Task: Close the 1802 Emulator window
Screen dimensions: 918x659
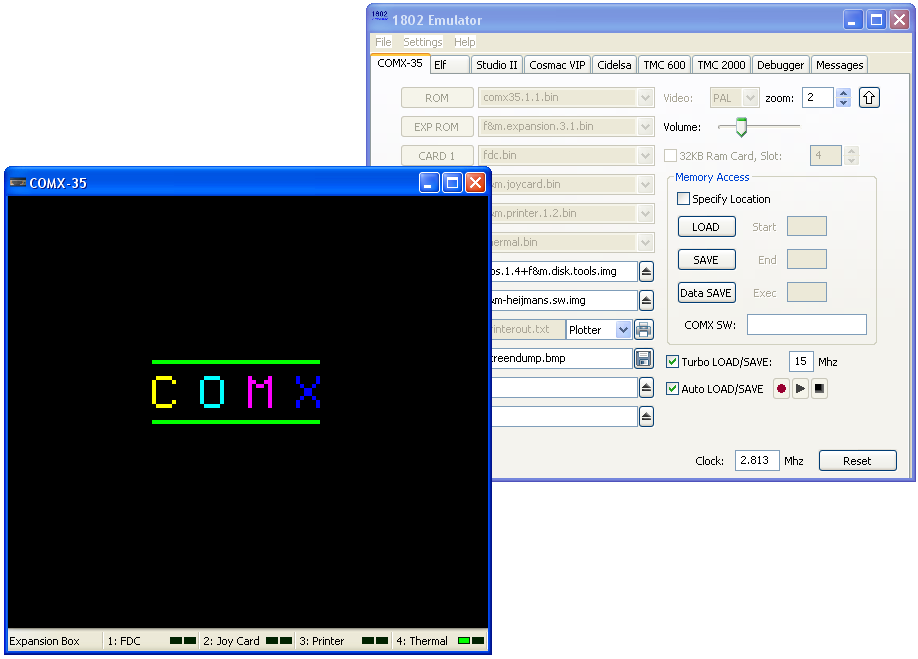Action: point(899,20)
